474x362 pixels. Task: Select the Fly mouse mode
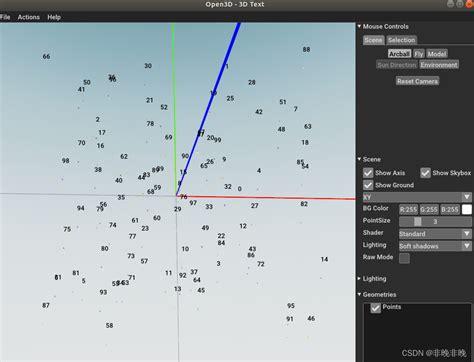pos(419,54)
